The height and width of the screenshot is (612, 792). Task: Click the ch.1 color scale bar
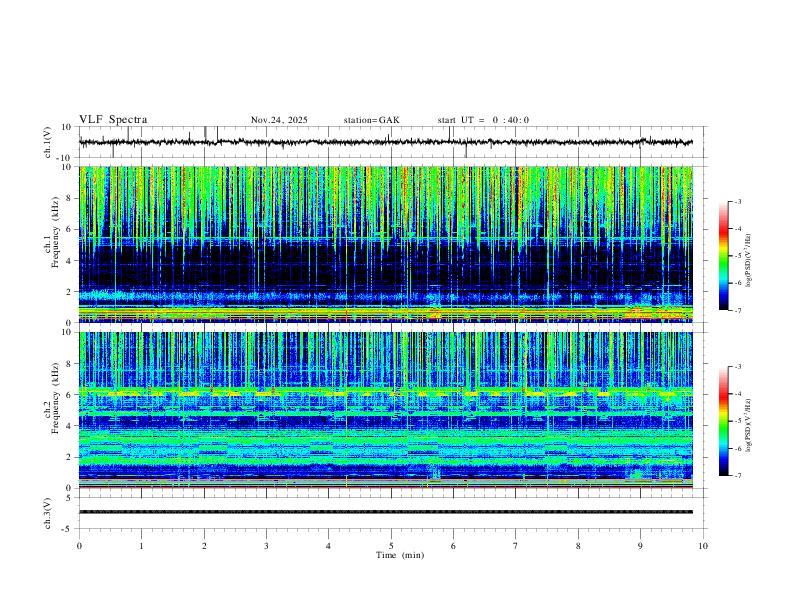(724, 256)
